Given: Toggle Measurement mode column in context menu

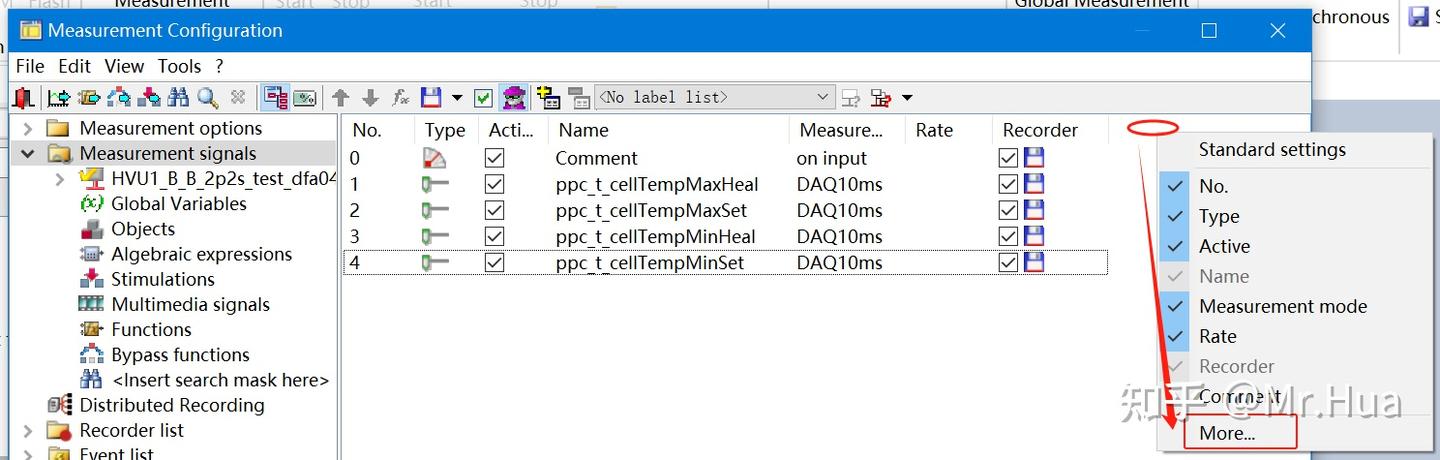Looking at the screenshot, I should pyautogui.click(x=1282, y=306).
